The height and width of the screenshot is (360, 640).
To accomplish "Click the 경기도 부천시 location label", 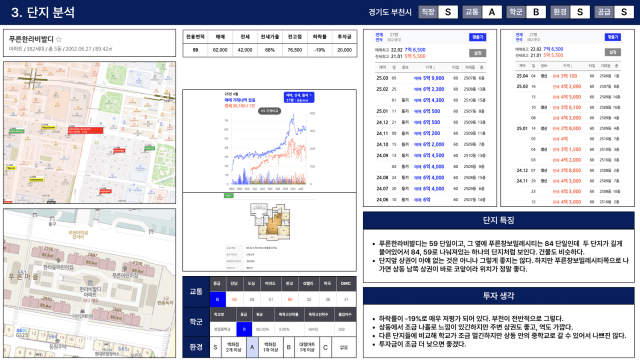I will tap(390, 12).
